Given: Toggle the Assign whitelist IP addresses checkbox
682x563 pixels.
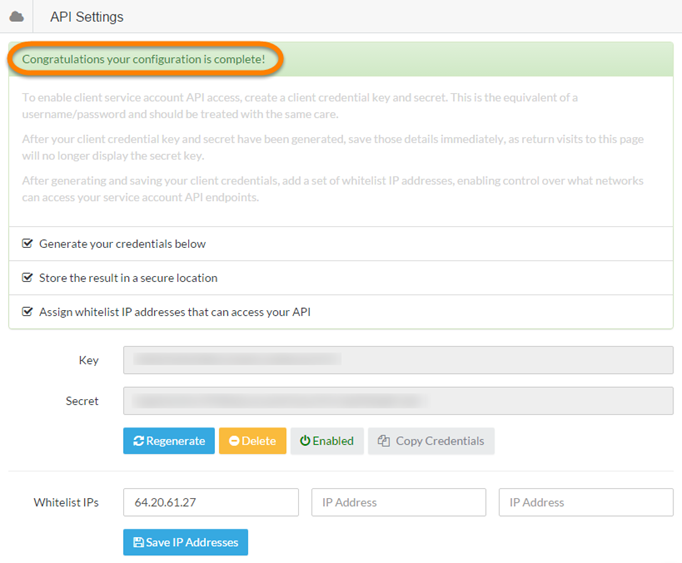Looking at the screenshot, I should [x=28, y=312].
